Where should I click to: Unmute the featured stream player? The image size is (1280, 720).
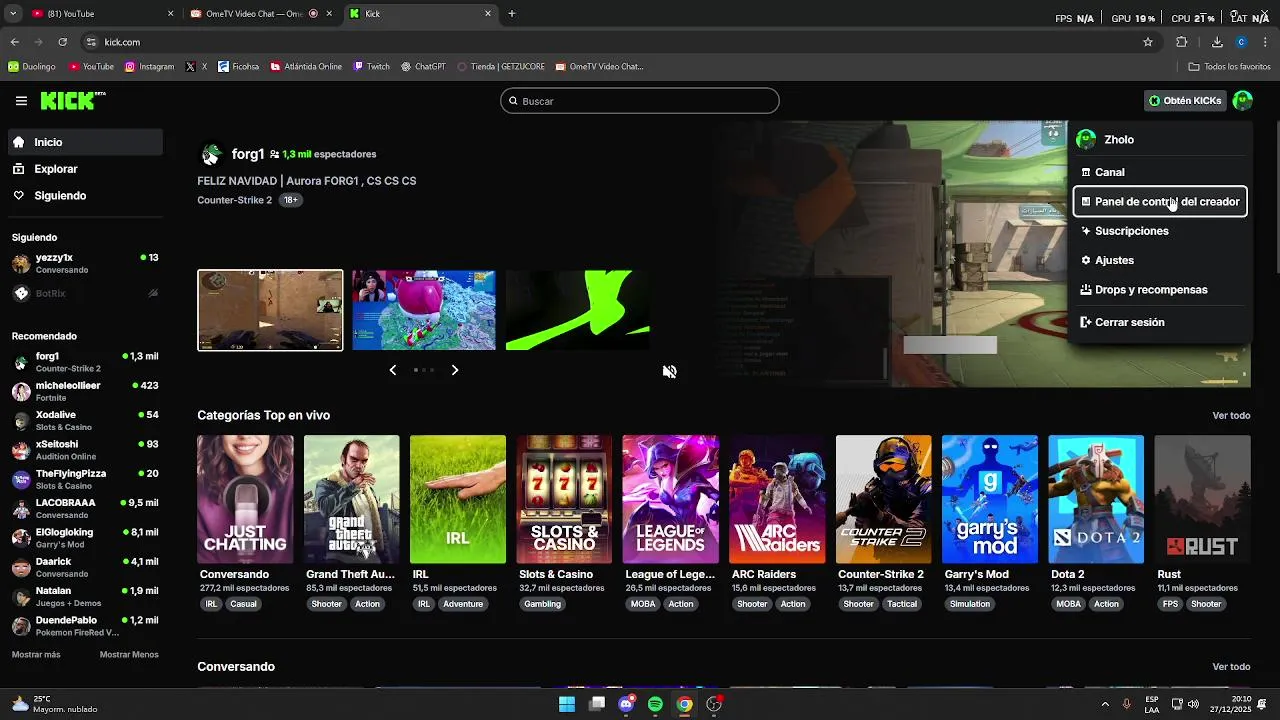coord(669,371)
